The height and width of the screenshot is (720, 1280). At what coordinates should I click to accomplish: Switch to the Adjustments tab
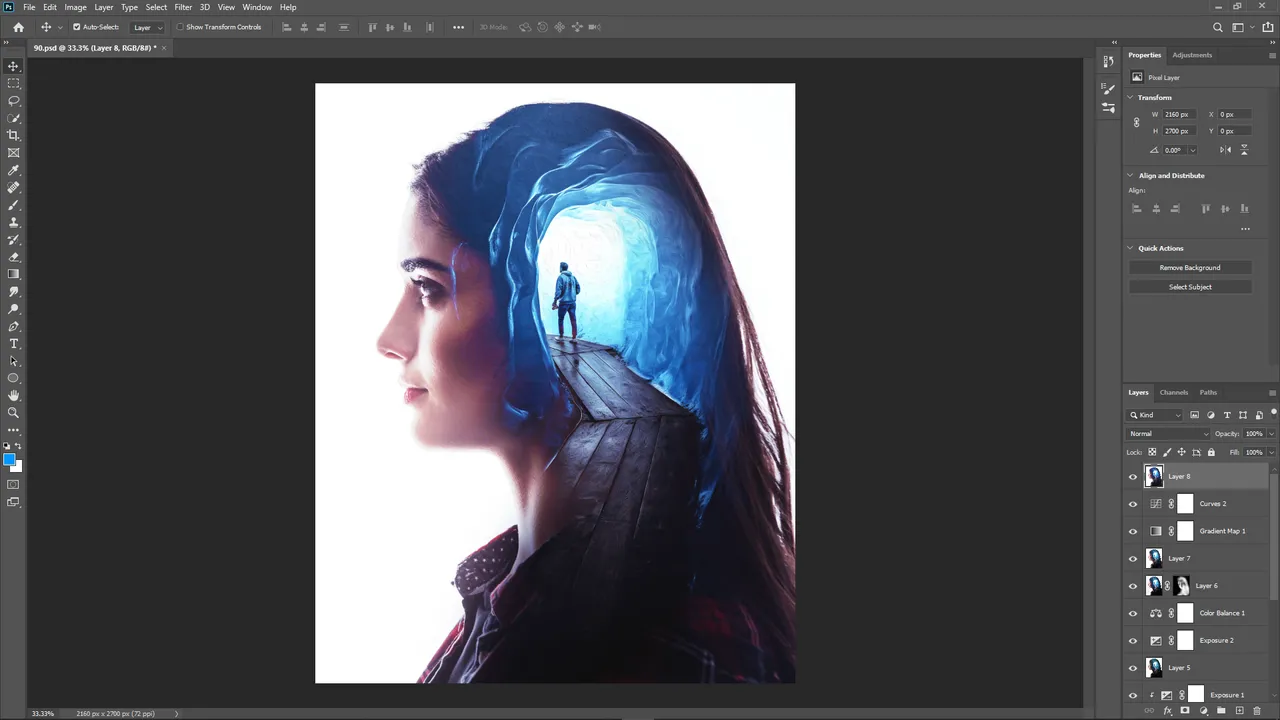1192,55
